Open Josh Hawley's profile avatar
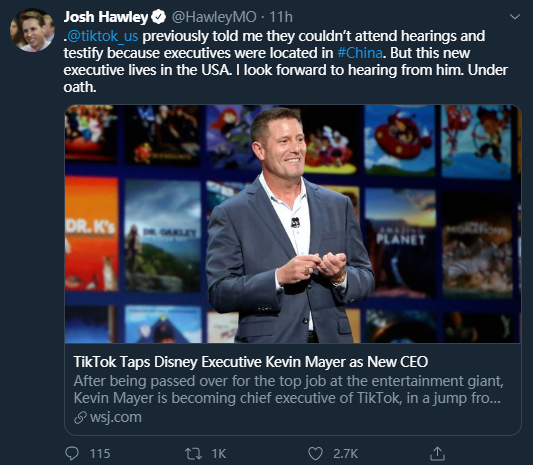Screen dimensions: 533x465 pyautogui.click(x=32, y=30)
